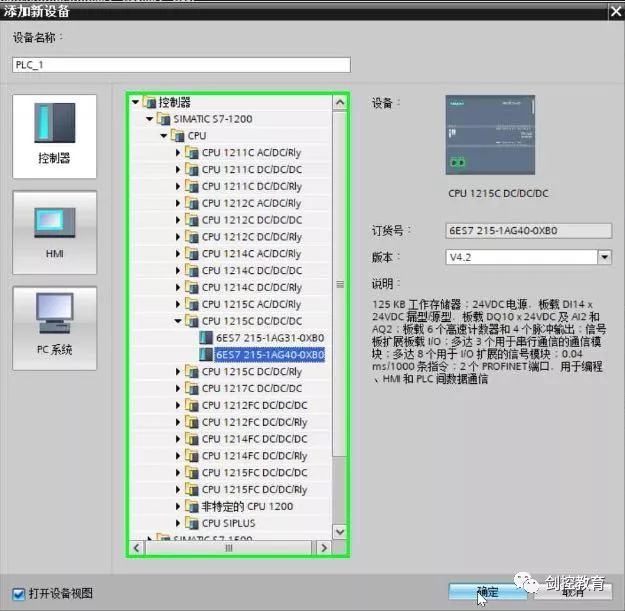
Task: Click the tree scroll-down arrow
Action: (x=340, y=532)
